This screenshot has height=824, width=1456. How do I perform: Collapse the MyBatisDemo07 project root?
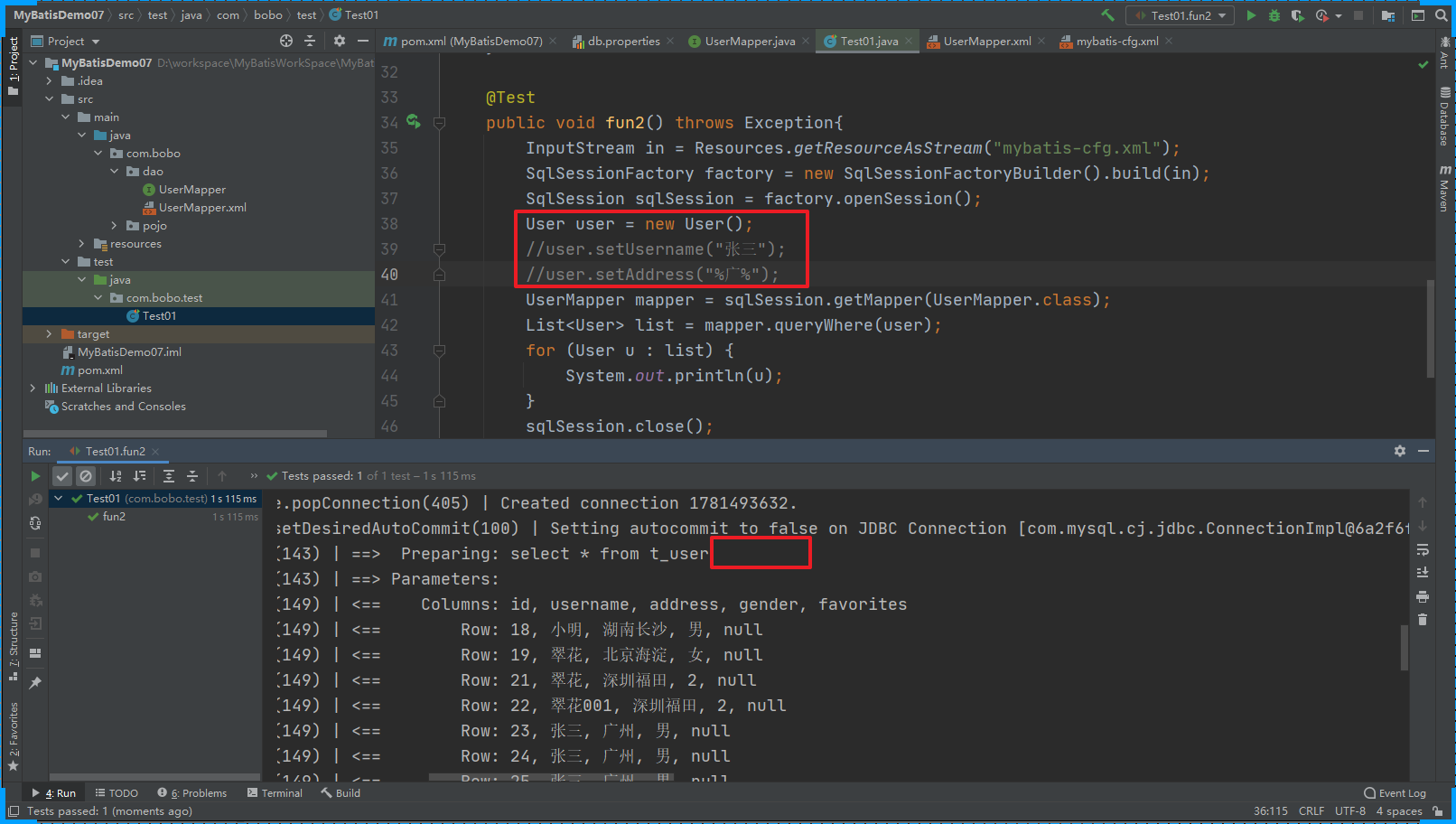[x=33, y=63]
